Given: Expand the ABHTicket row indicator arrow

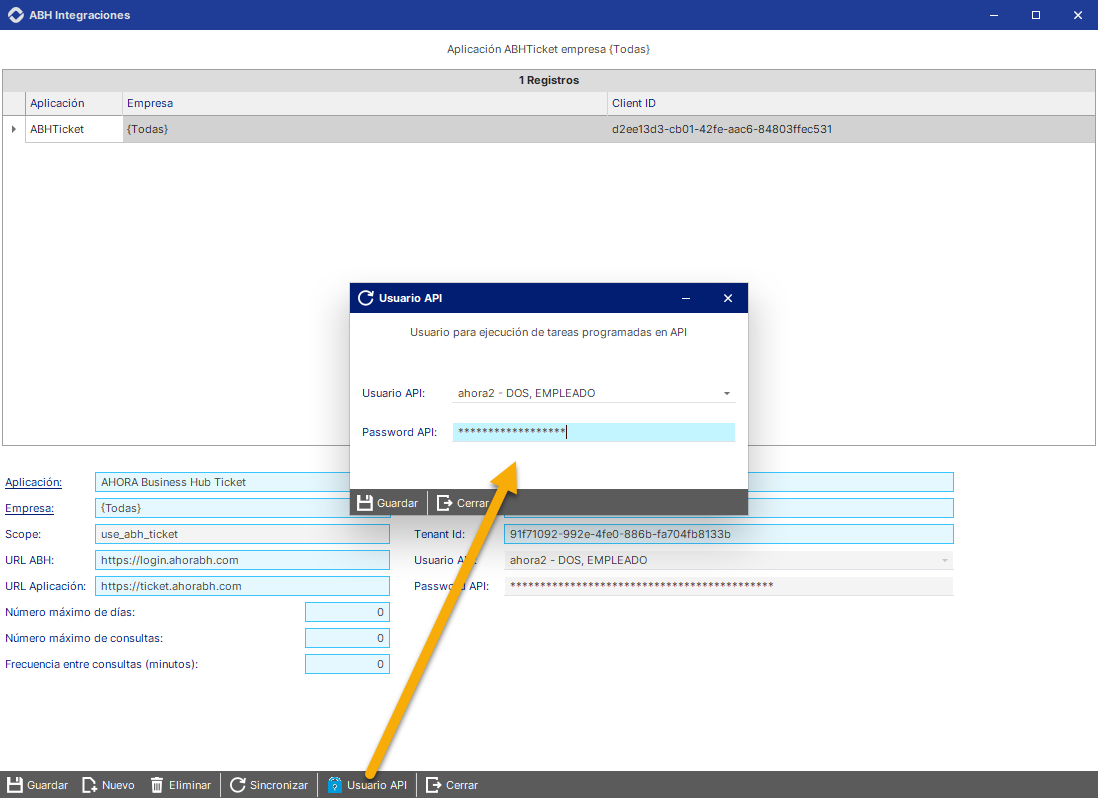Looking at the screenshot, I should [13, 129].
